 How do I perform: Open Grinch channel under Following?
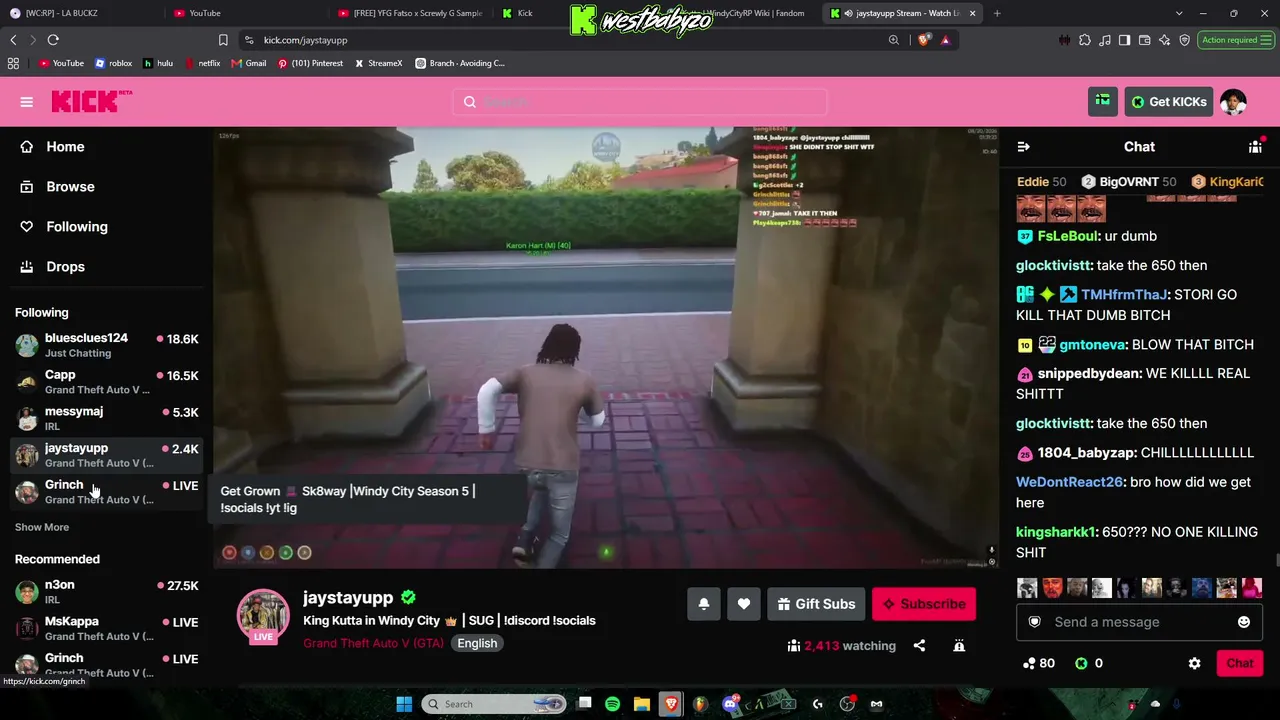point(106,492)
